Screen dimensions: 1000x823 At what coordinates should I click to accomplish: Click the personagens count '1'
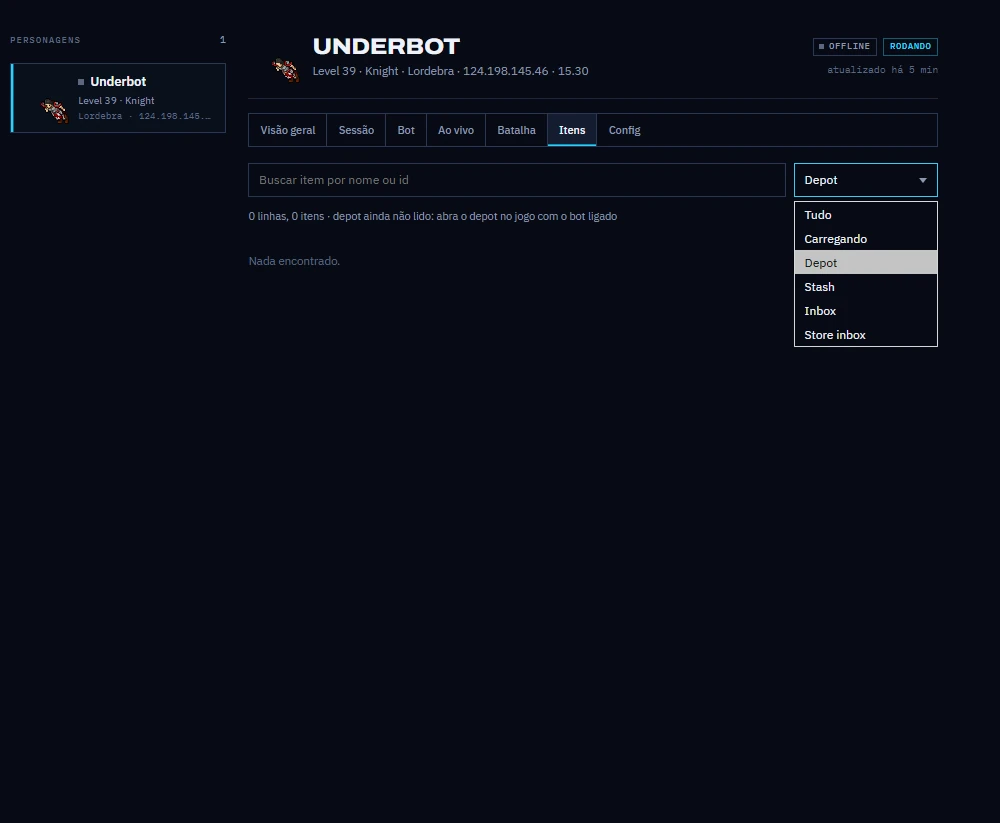click(223, 40)
